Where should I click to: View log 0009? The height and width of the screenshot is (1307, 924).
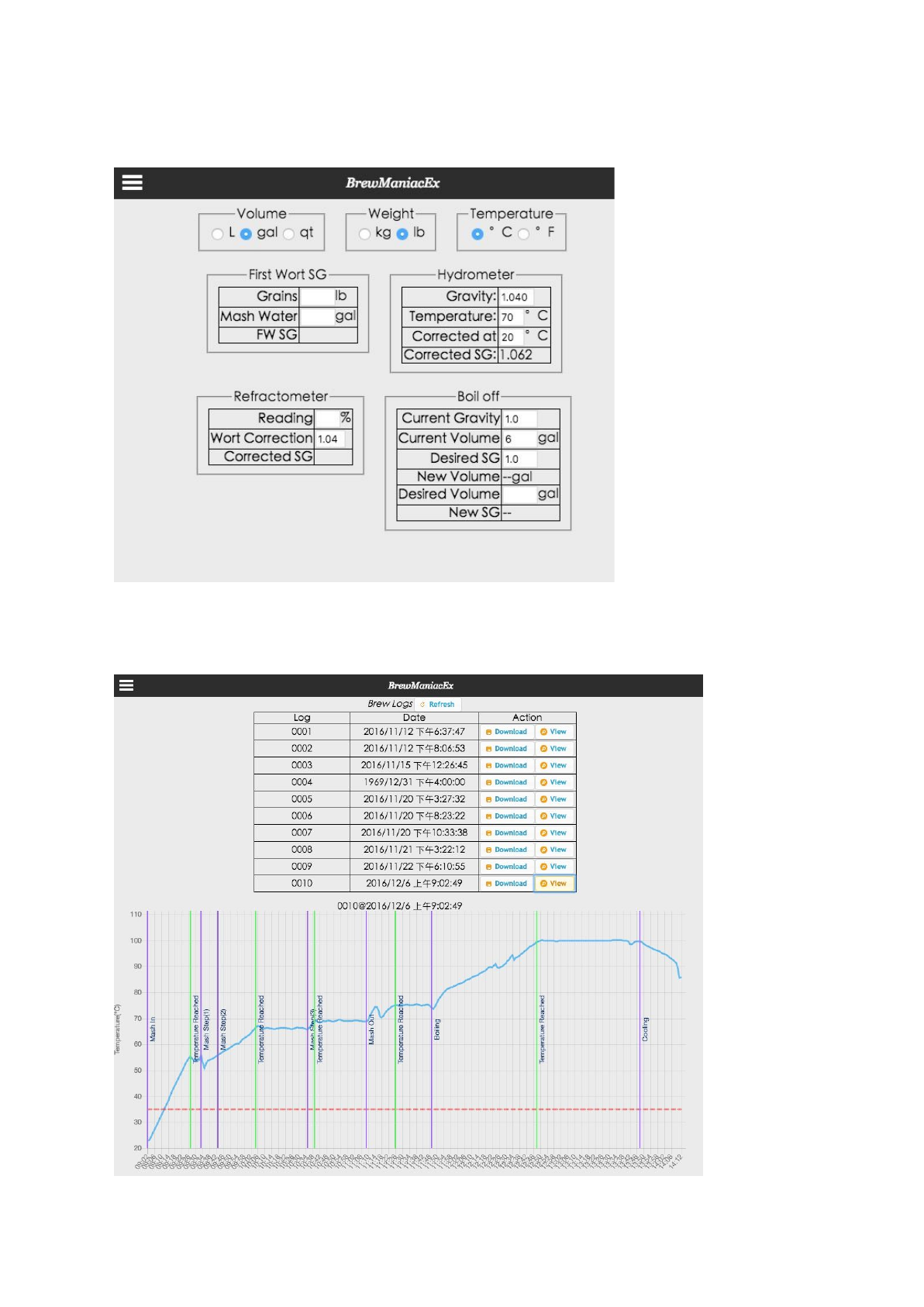[x=553, y=867]
